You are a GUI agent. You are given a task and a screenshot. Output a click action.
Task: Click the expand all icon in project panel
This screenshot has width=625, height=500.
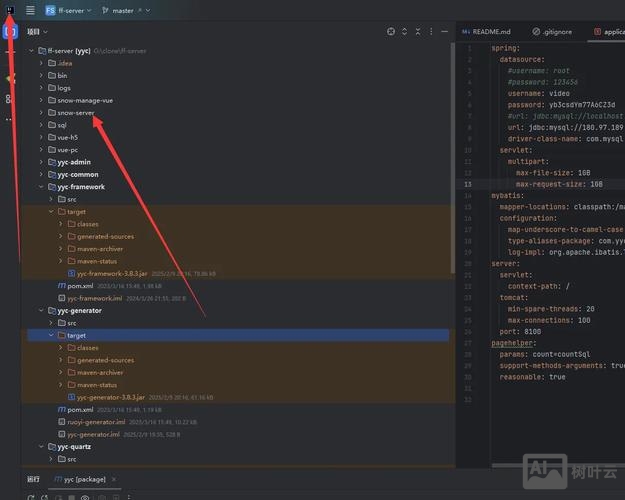(x=406, y=32)
